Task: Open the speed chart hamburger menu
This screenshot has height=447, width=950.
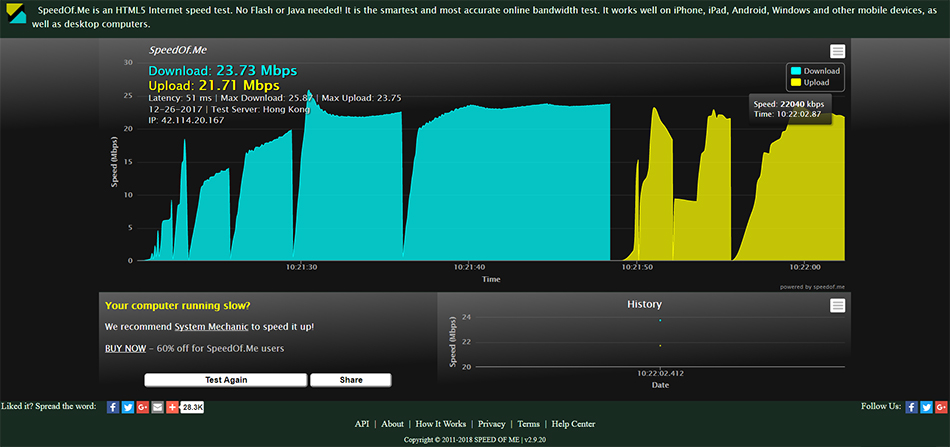Action: (837, 51)
